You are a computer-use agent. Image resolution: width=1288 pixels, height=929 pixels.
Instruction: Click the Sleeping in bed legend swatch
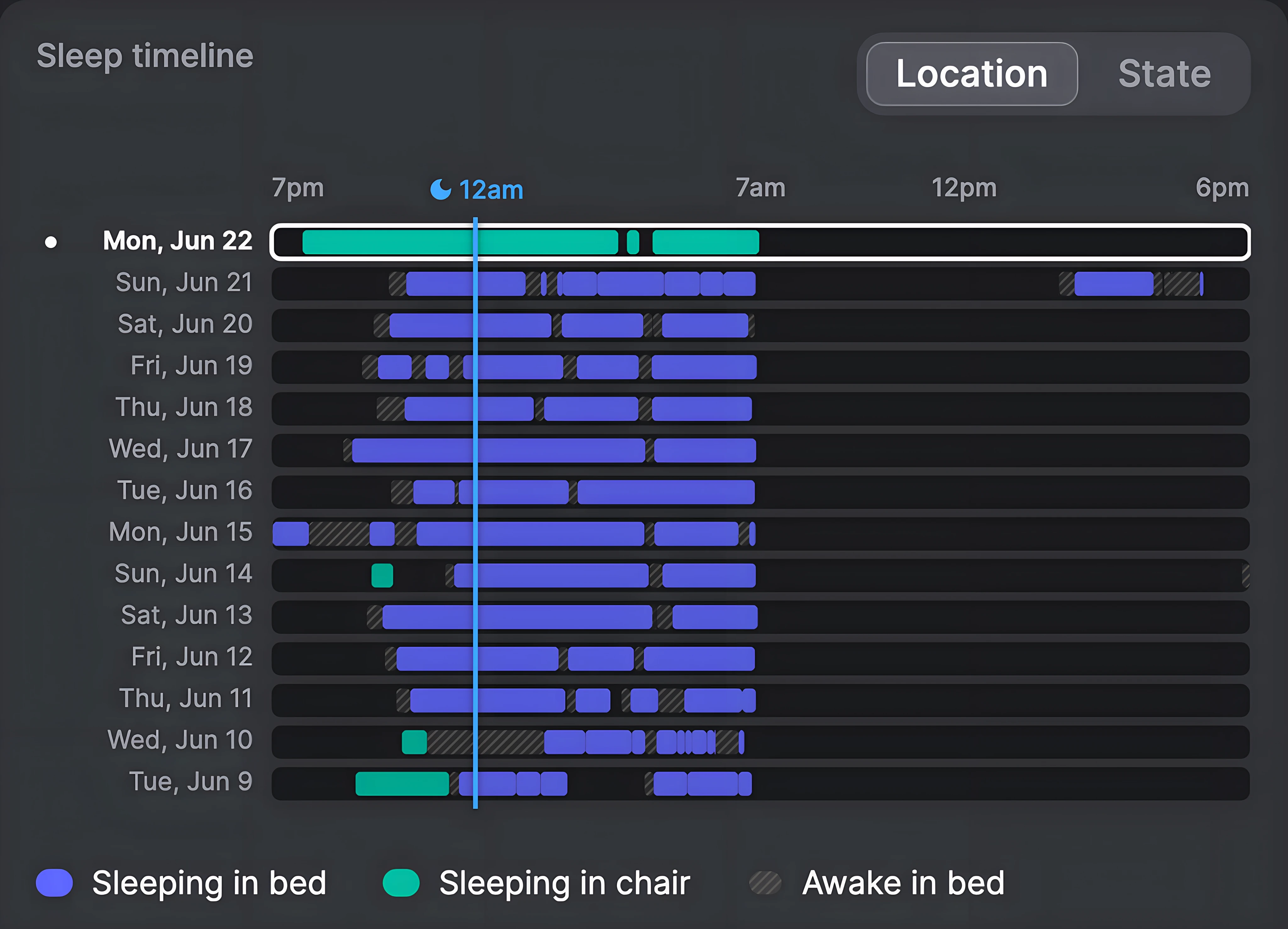[54, 883]
